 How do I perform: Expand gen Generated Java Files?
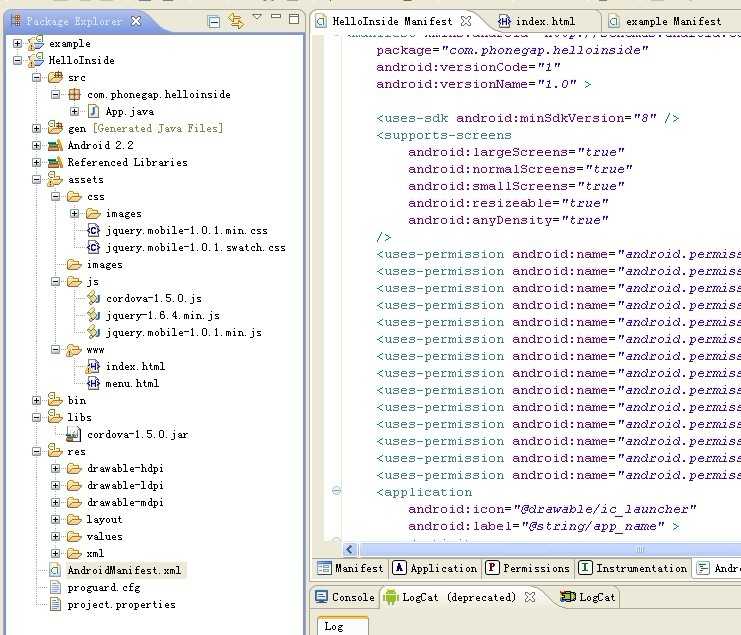click(x=36, y=129)
